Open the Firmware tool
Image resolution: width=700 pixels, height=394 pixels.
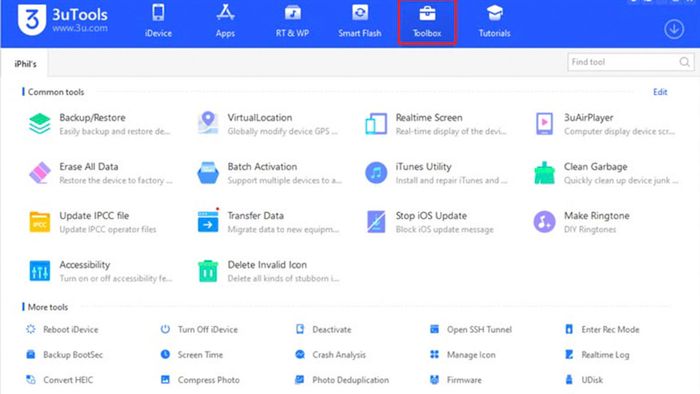coord(456,380)
